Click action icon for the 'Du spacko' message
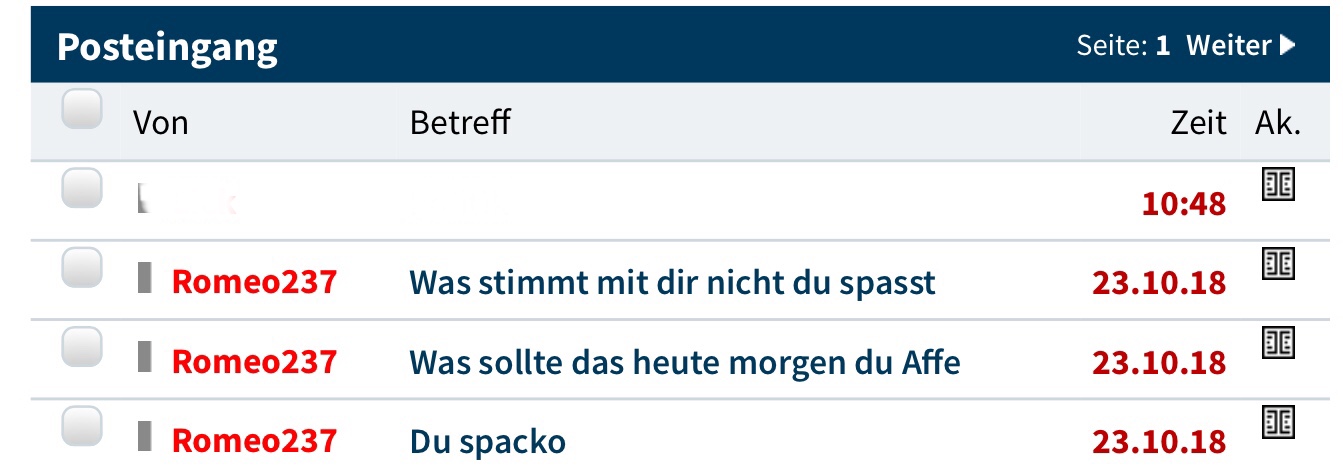Screen dimensions: 1343x472 [1277, 421]
